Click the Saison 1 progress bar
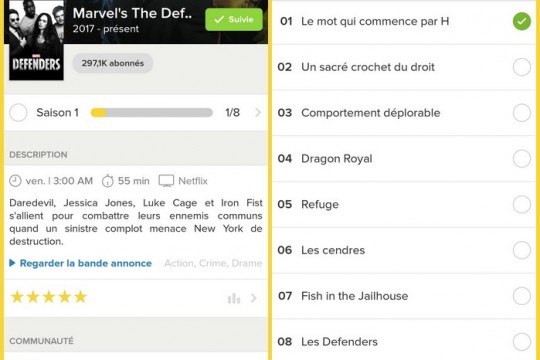Viewport: 540px width, 360px height. tap(152, 113)
